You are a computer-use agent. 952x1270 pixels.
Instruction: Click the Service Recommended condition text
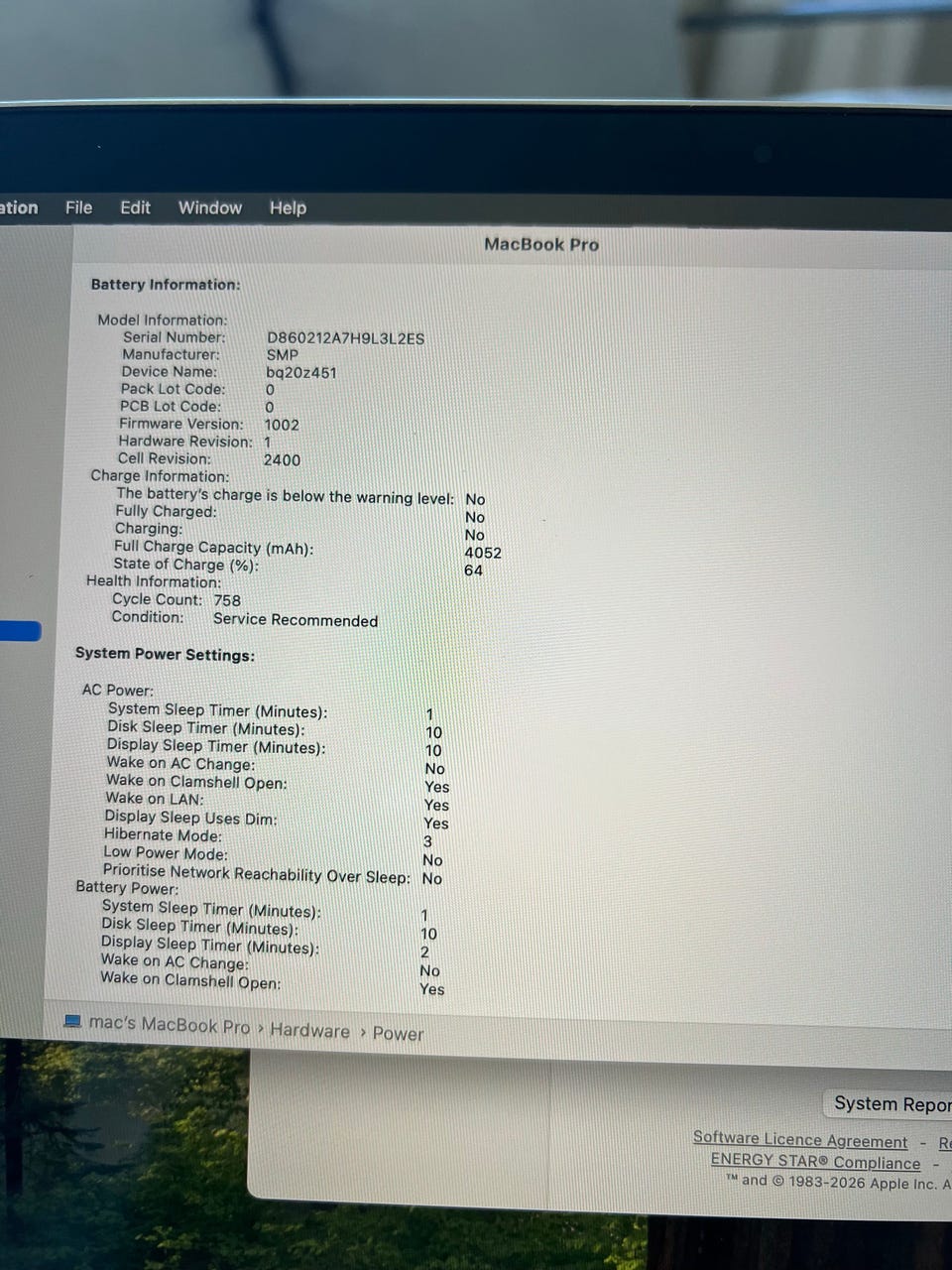coord(296,620)
